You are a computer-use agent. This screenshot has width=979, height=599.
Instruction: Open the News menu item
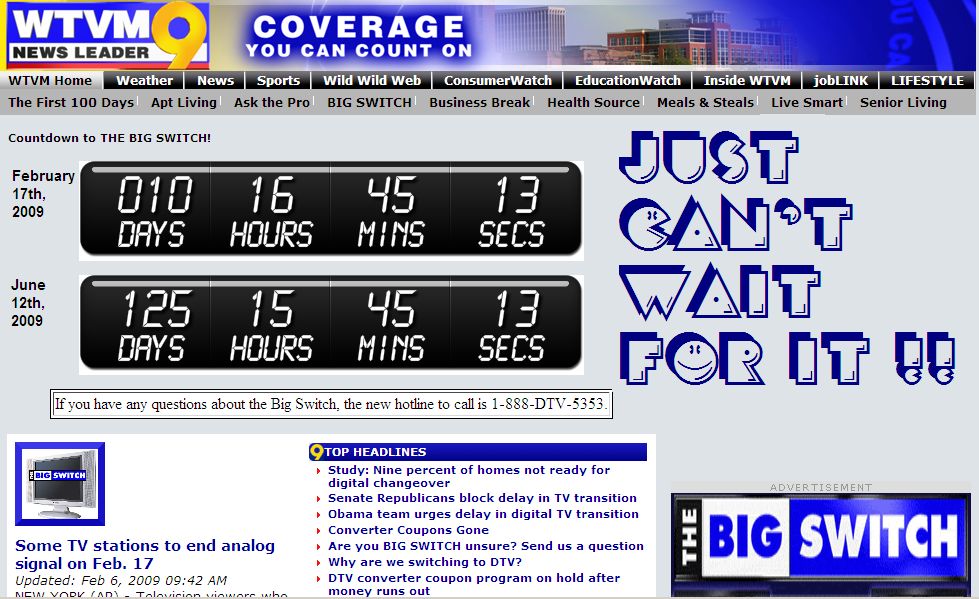point(215,81)
